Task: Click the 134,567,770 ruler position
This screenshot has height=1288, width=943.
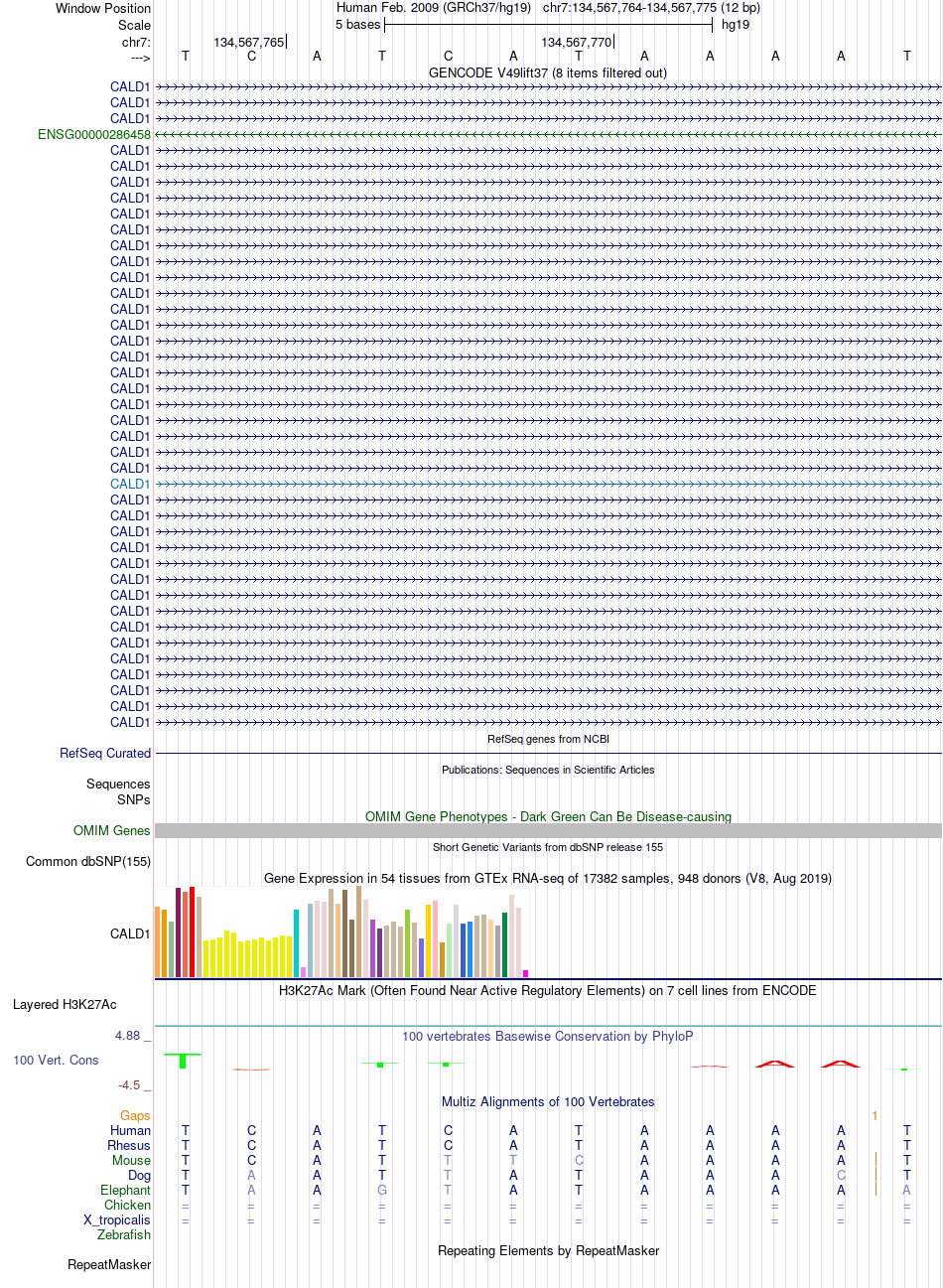Action: 577,43
